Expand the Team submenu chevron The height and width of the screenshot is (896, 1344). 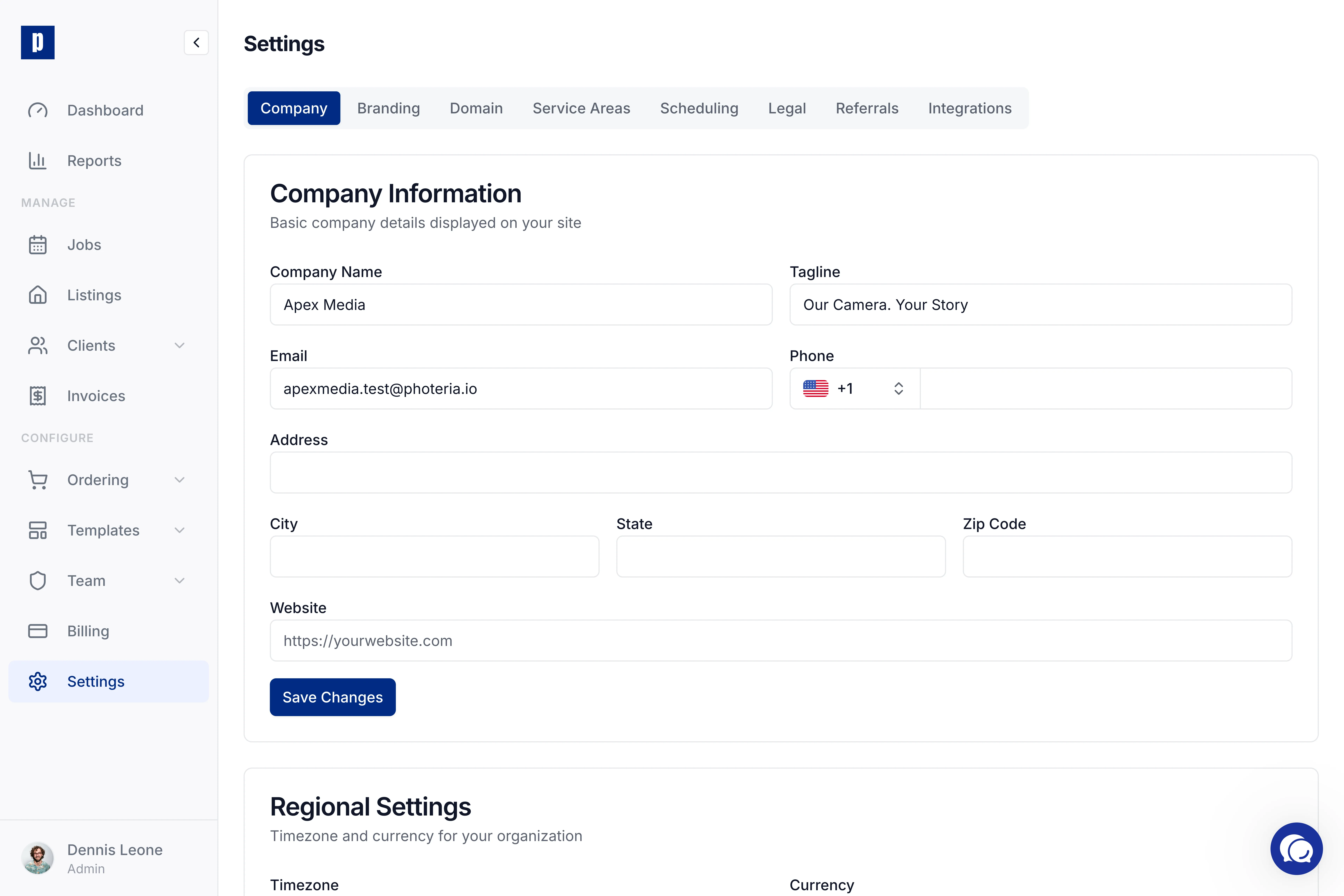179,581
